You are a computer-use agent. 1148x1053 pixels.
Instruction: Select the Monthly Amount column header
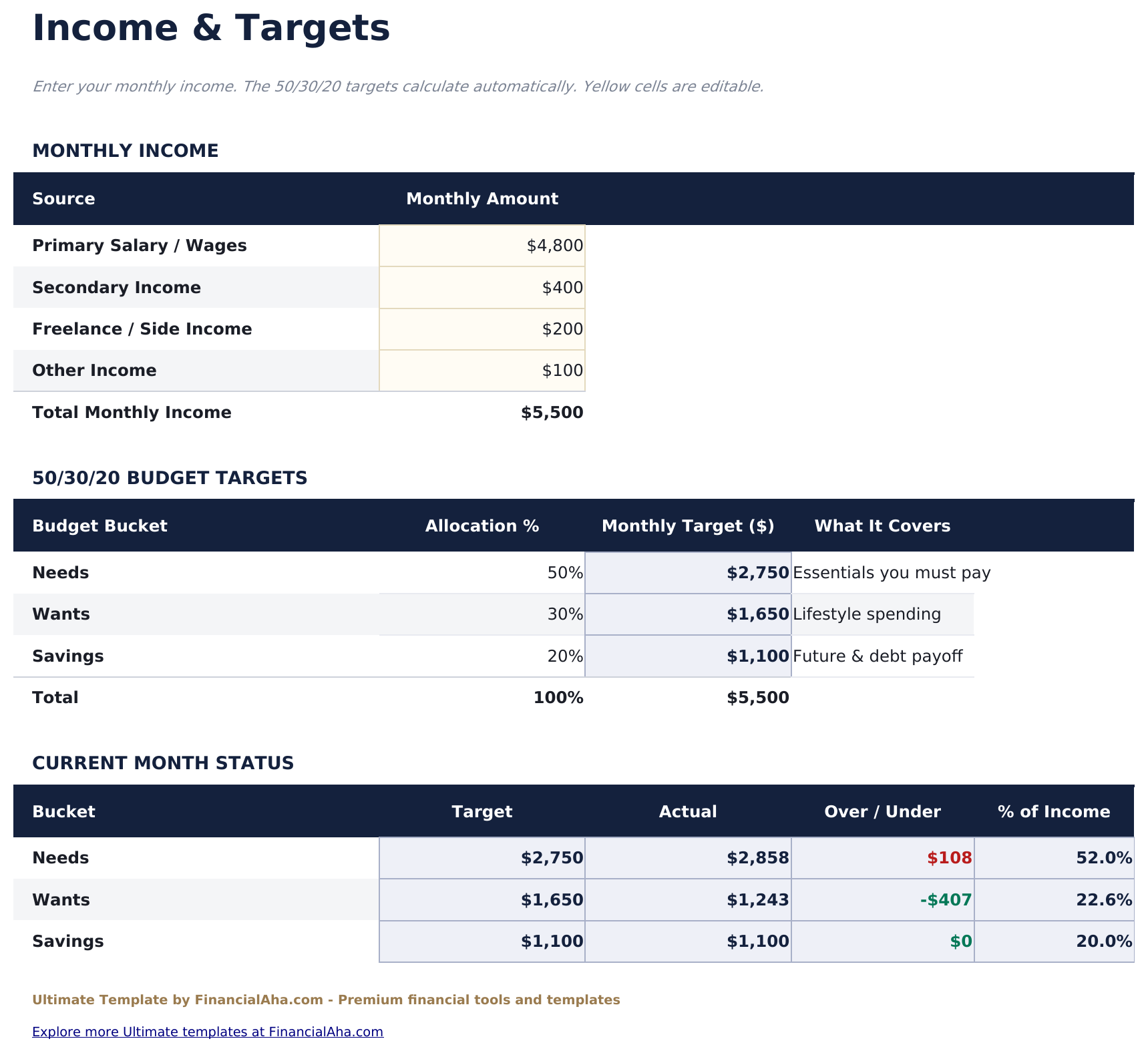[482, 198]
